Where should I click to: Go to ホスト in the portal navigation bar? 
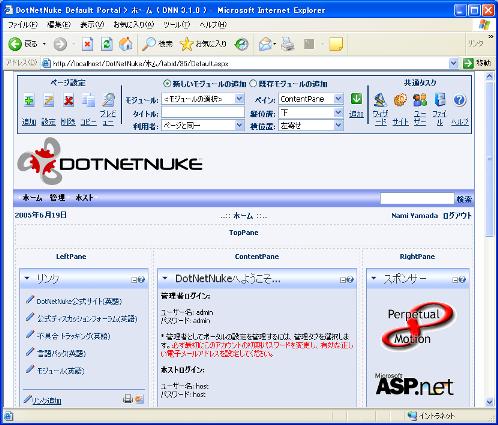pyautogui.click(x=84, y=198)
